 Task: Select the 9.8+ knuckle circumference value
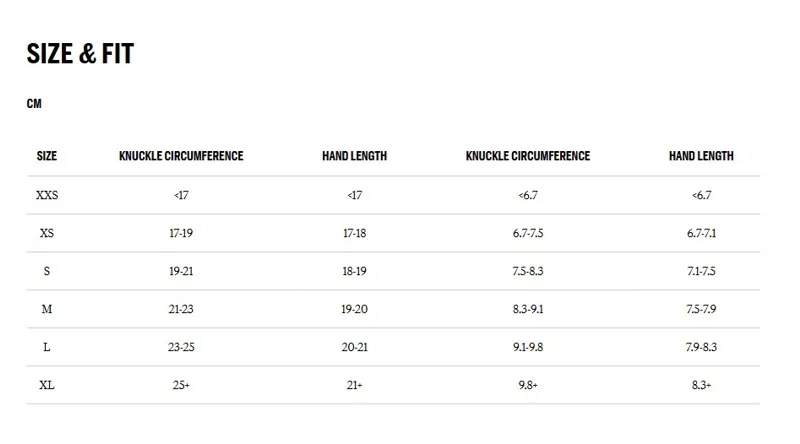tap(528, 385)
